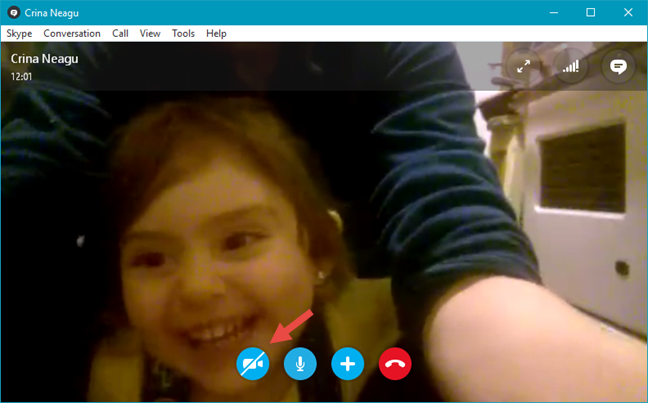The image size is (648, 403).
Task: Click the blue plus add button
Action: 348,364
